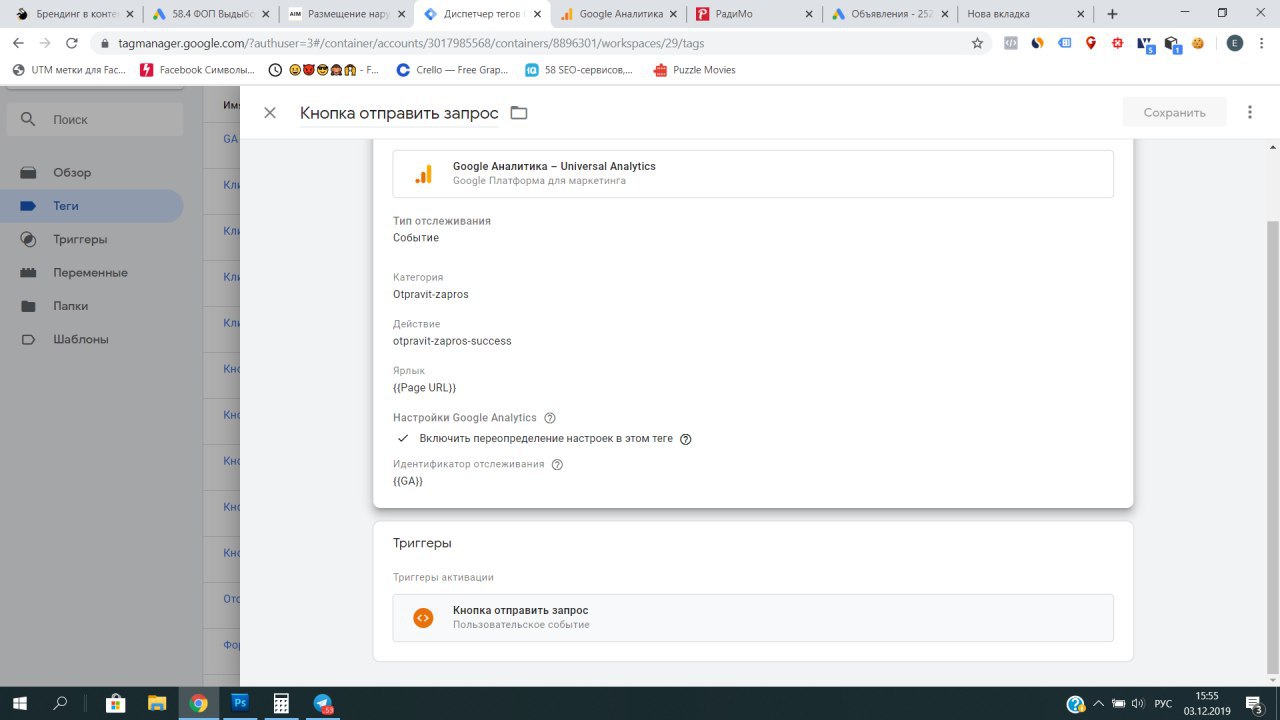Screen dimensions: 1280x720
Task: Click the folder icon next to tag name
Action: [x=518, y=113]
